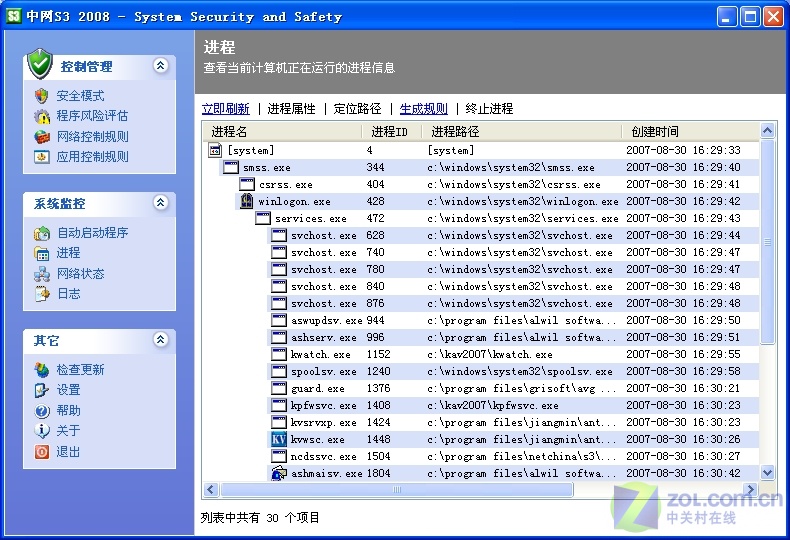Click the 自动启动程序 icon
This screenshot has height=540, width=790.
click(x=42, y=233)
